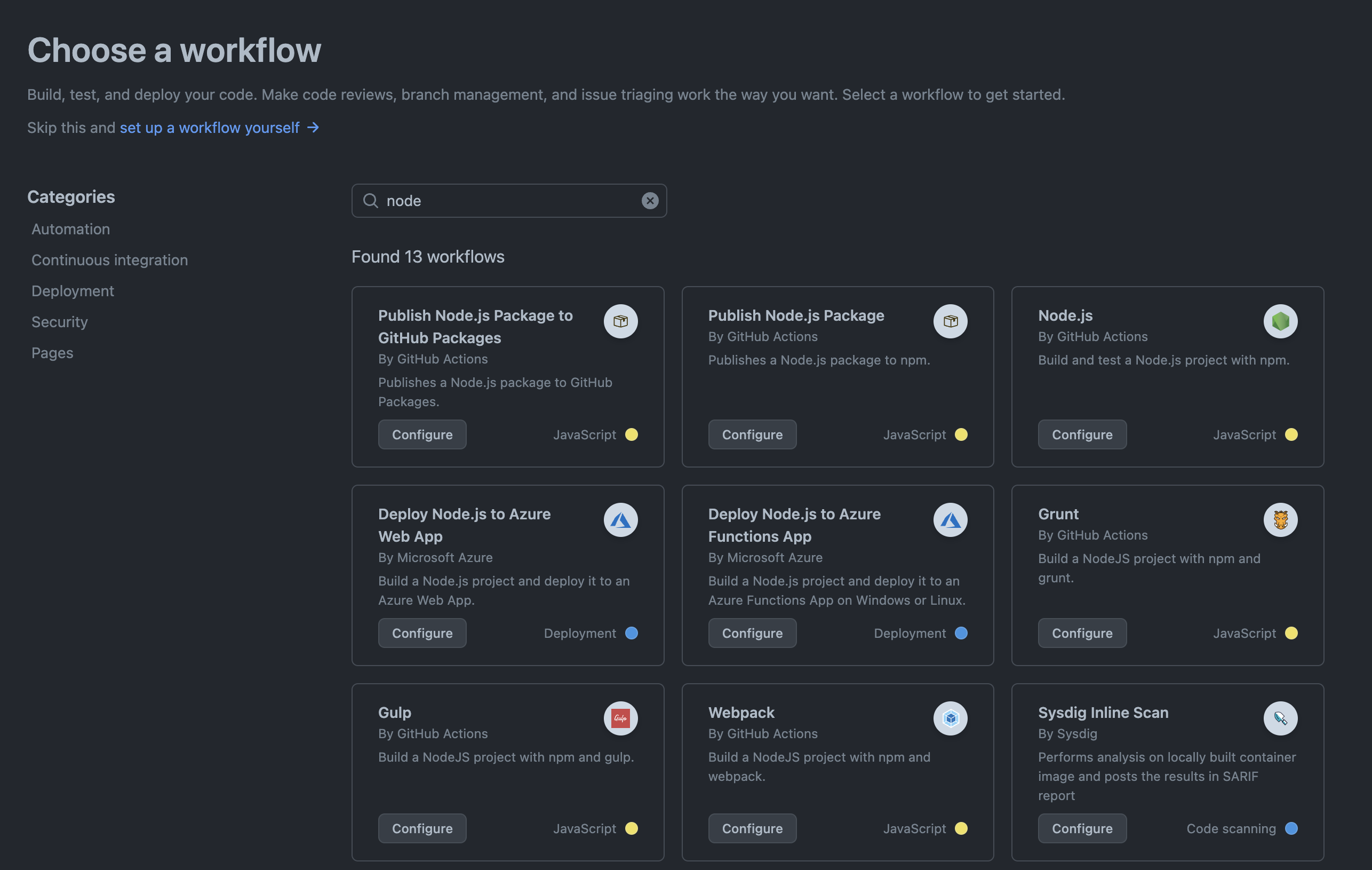Image resolution: width=1372 pixels, height=870 pixels.
Task: Click package icon on Publish Node.js Package card
Action: coord(951,321)
